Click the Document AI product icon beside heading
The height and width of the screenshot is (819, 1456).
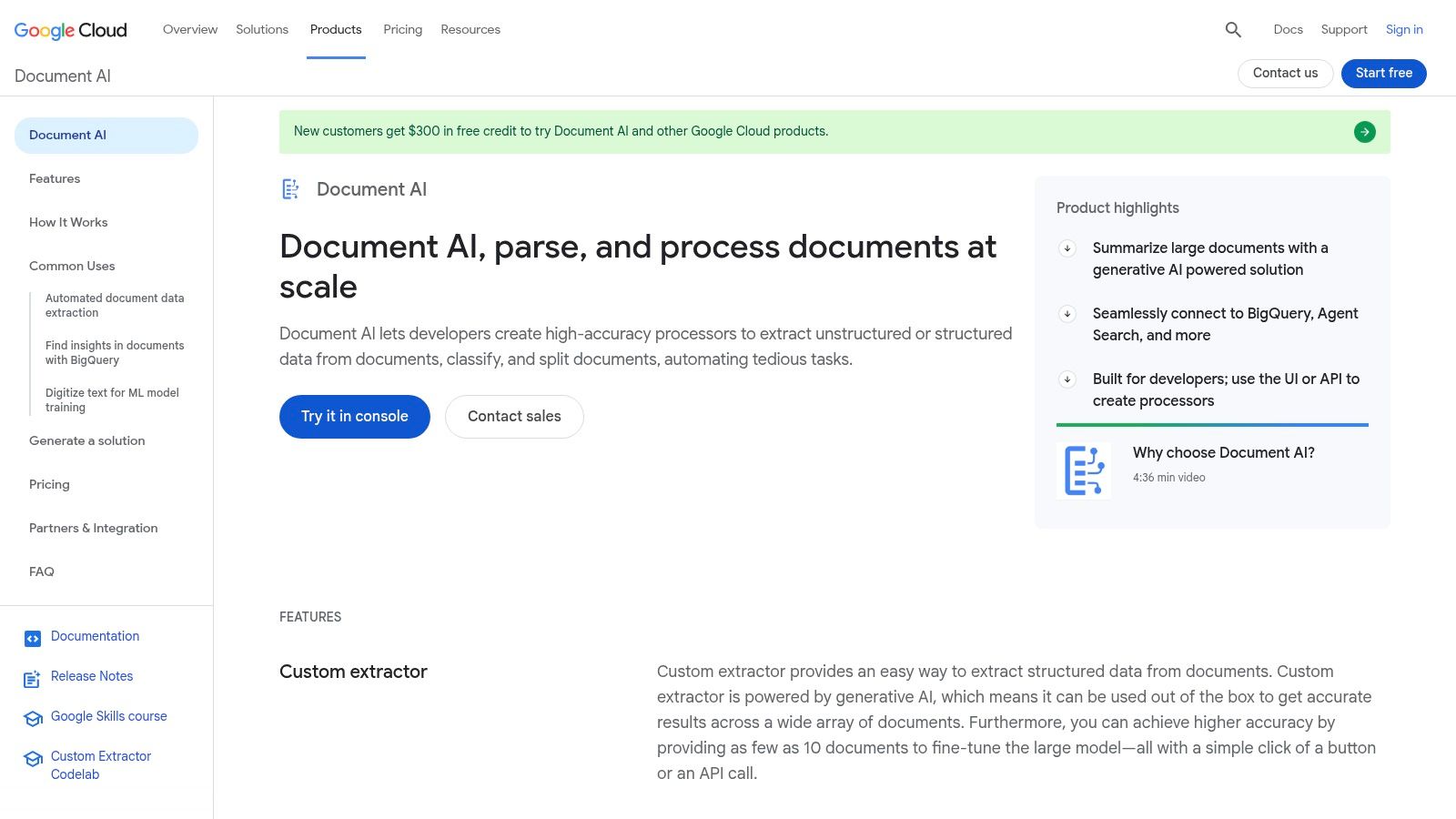click(x=290, y=189)
